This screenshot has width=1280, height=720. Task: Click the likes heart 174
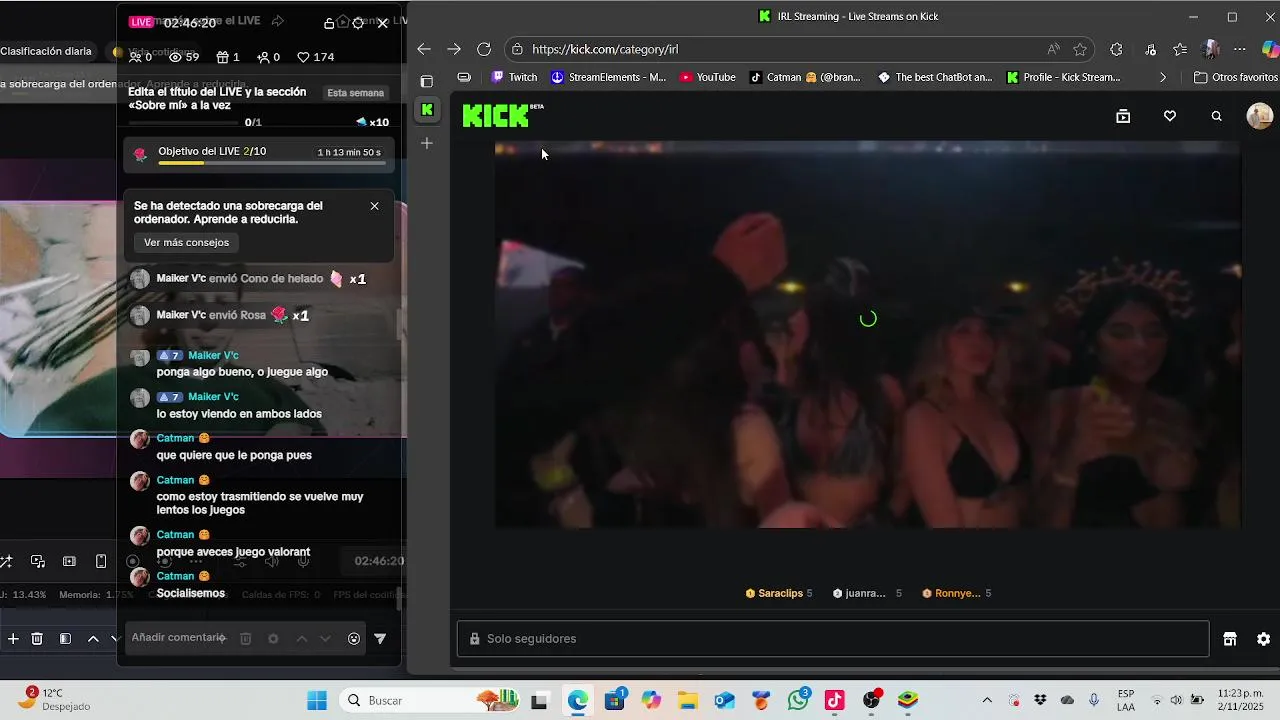pyautogui.click(x=316, y=57)
